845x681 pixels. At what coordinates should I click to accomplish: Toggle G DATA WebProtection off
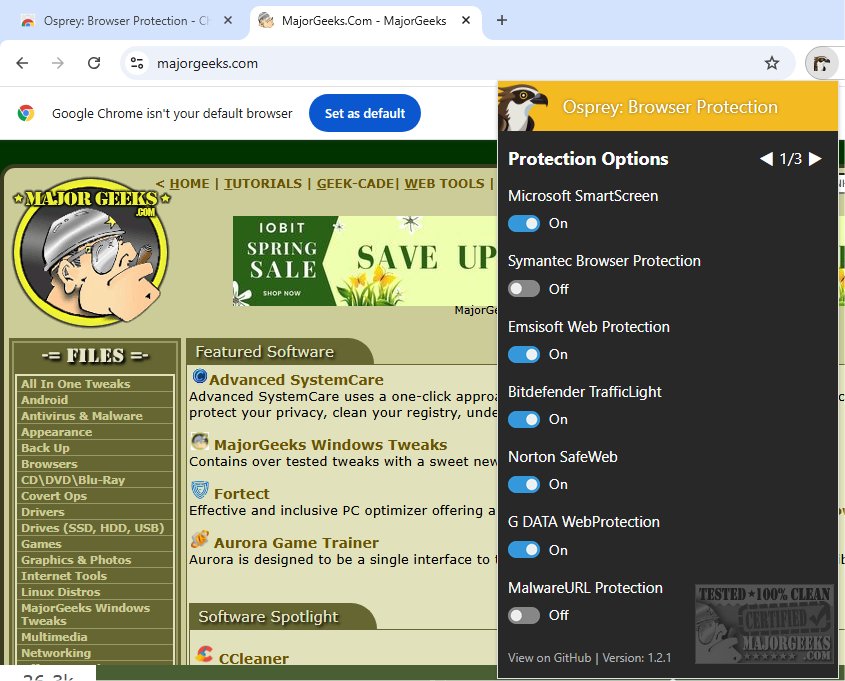click(524, 550)
